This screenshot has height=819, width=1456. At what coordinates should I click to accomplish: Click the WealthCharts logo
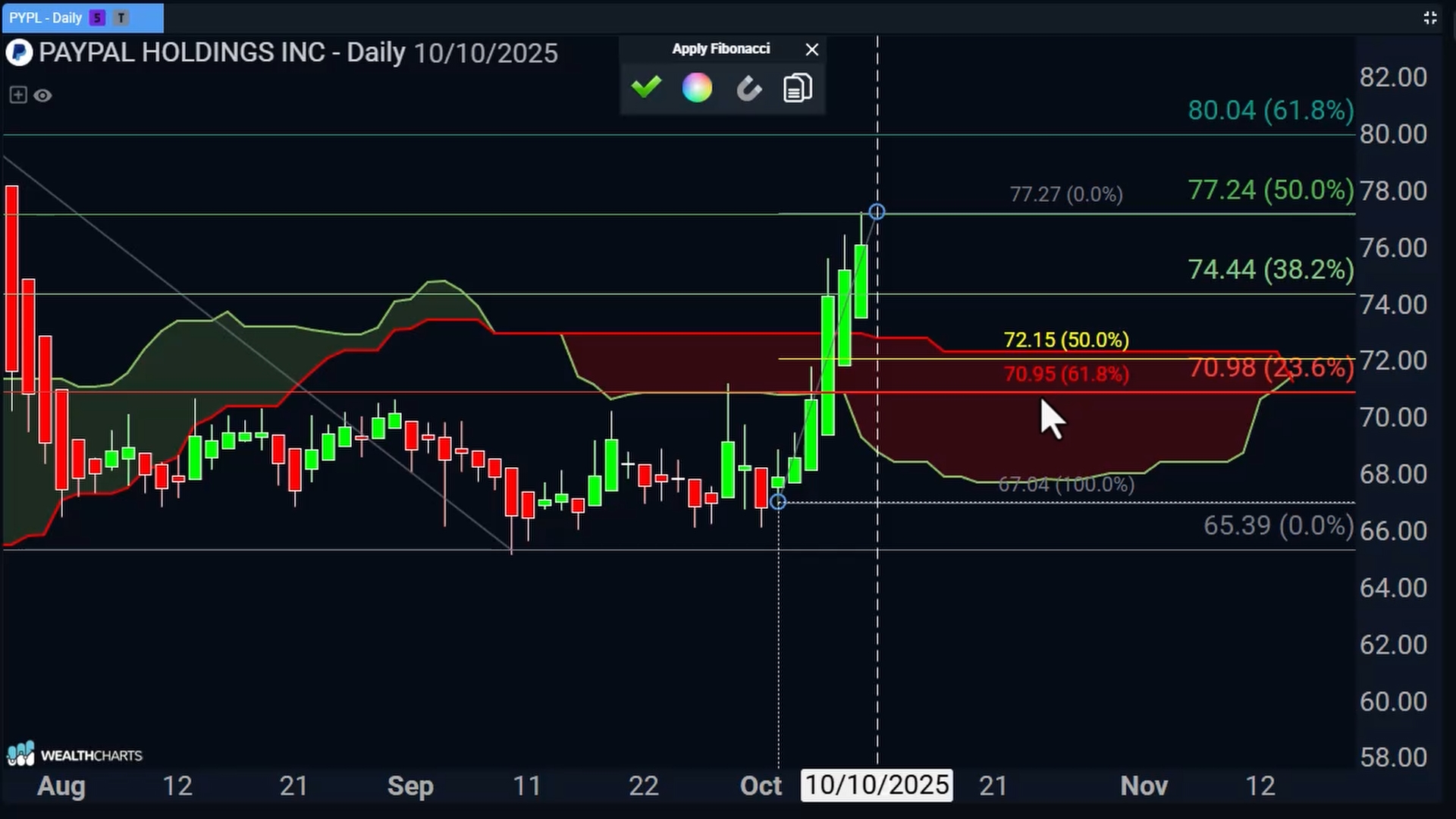click(x=74, y=755)
